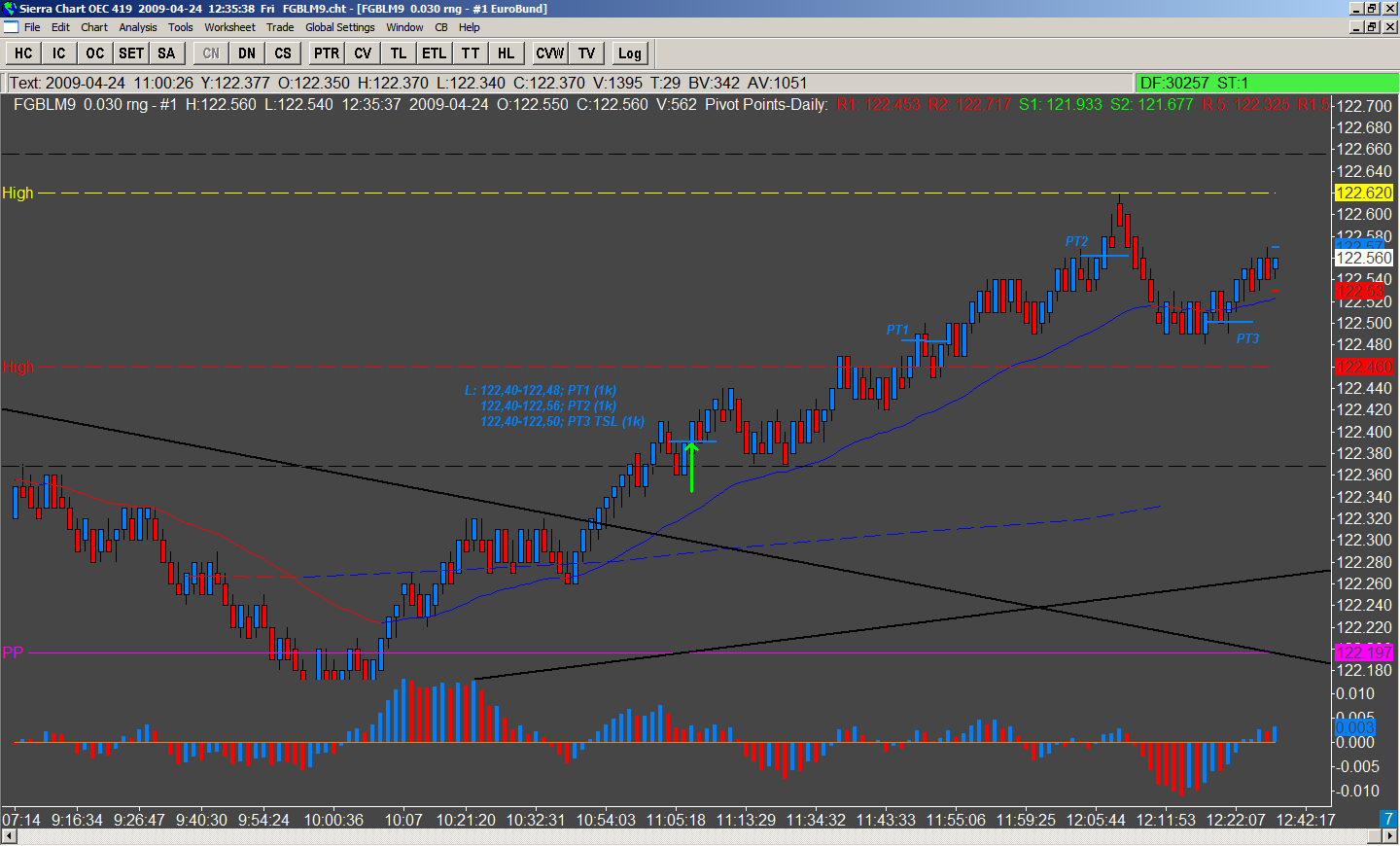Click the red High line label
The height and width of the screenshot is (846, 1400).
tap(17, 368)
